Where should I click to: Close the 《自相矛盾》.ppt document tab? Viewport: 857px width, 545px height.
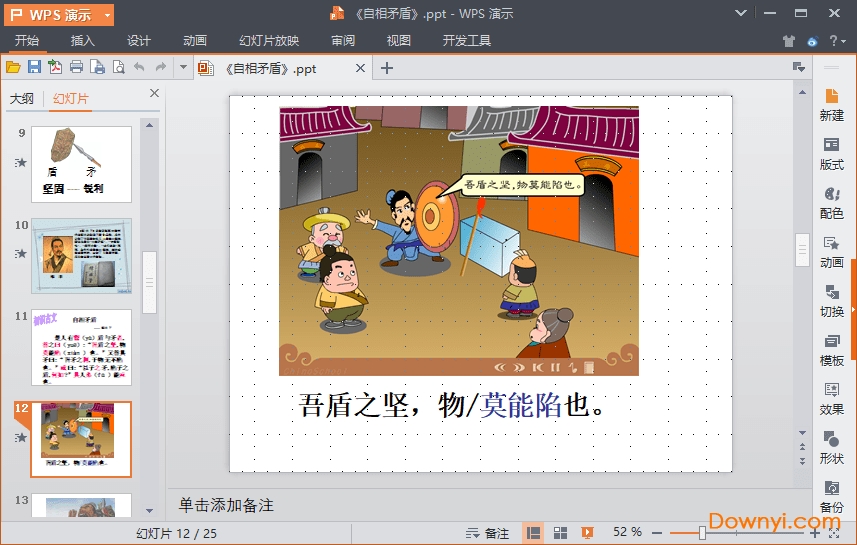(360, 68)
